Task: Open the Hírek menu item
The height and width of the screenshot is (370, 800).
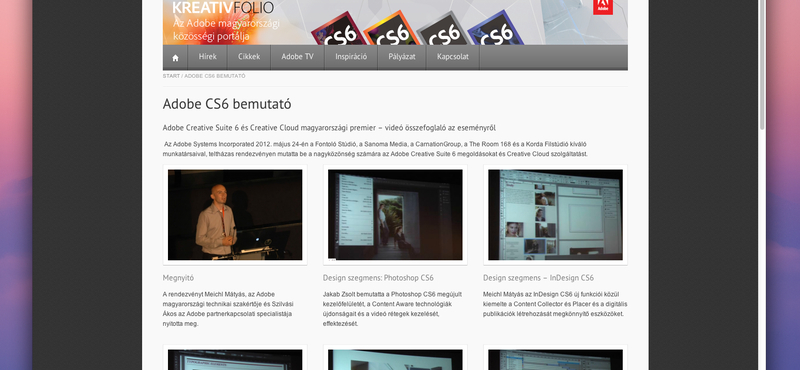Action: pos(208,57)
